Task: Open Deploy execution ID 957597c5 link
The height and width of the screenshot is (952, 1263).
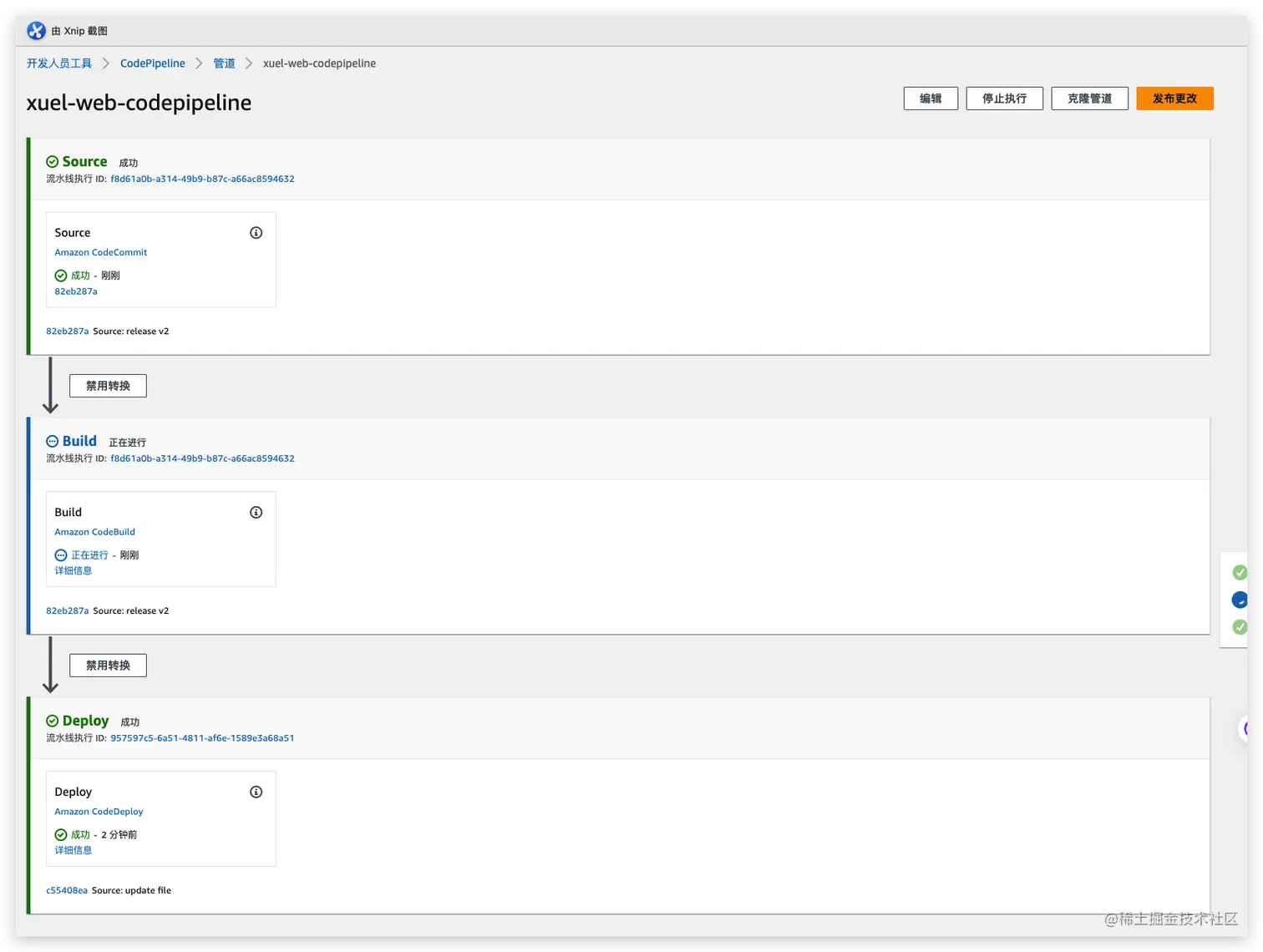Action: pyautogui.click(x=202, y=738)
